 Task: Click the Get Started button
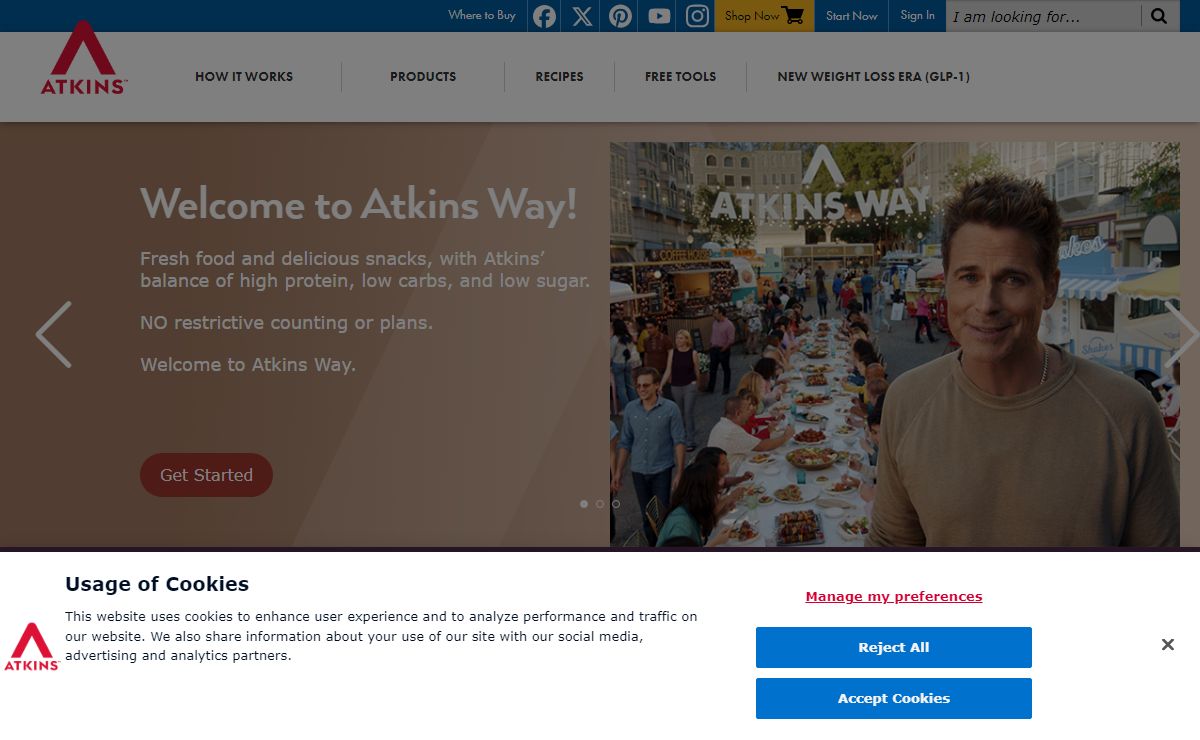pyautogui.click(x=206, y=475)
